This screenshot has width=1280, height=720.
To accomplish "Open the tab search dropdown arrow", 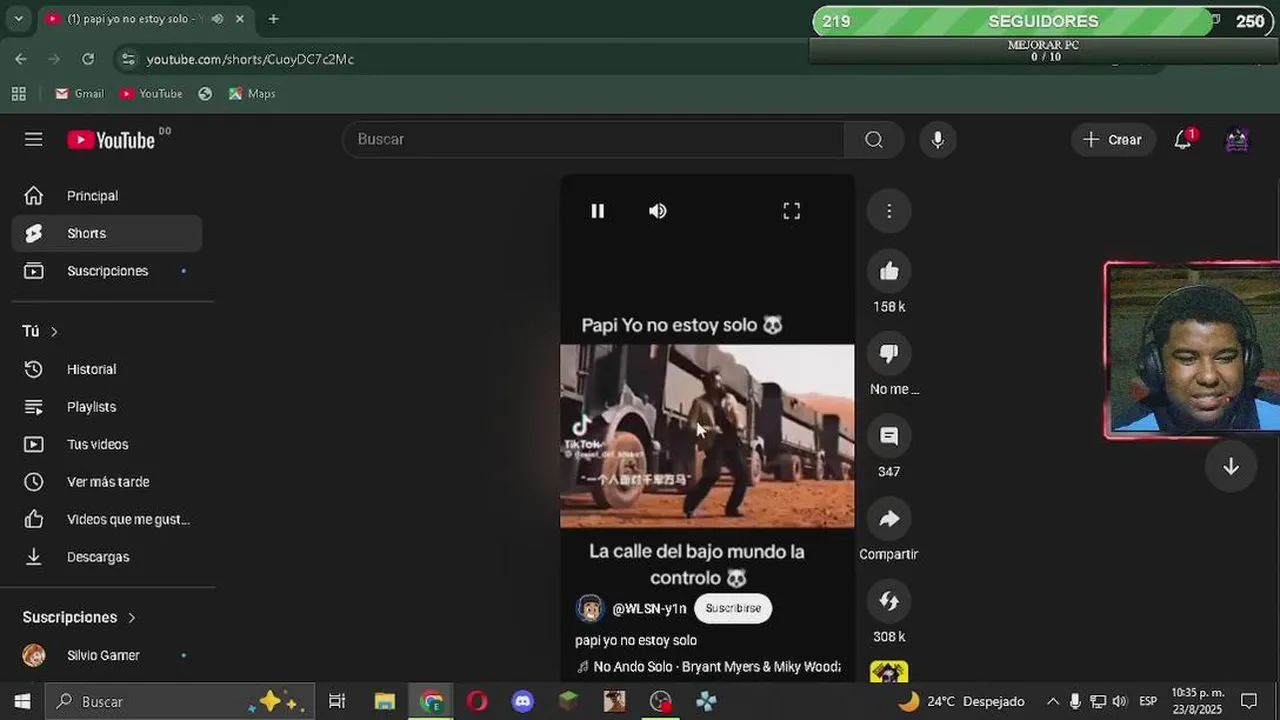I will [18, 19].
